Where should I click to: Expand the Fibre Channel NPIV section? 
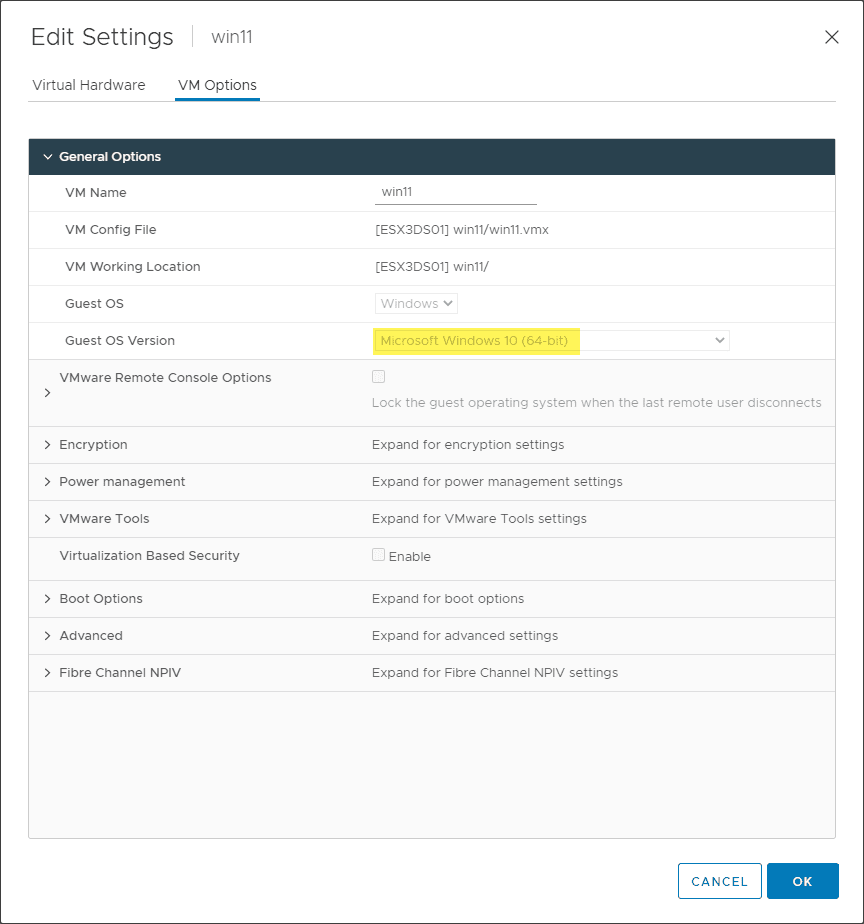click(47, 672)
